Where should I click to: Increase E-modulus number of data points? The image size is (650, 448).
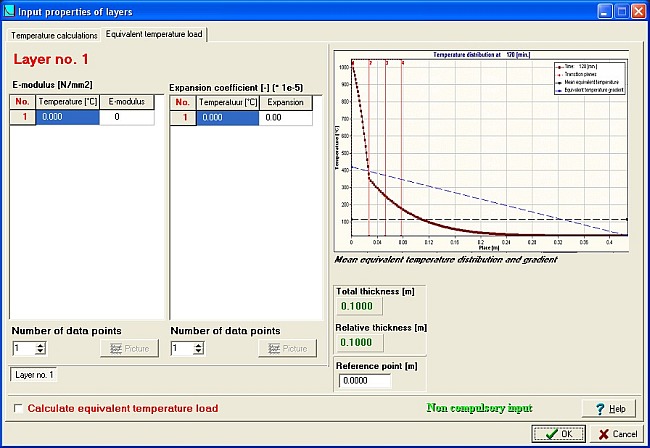40,345
